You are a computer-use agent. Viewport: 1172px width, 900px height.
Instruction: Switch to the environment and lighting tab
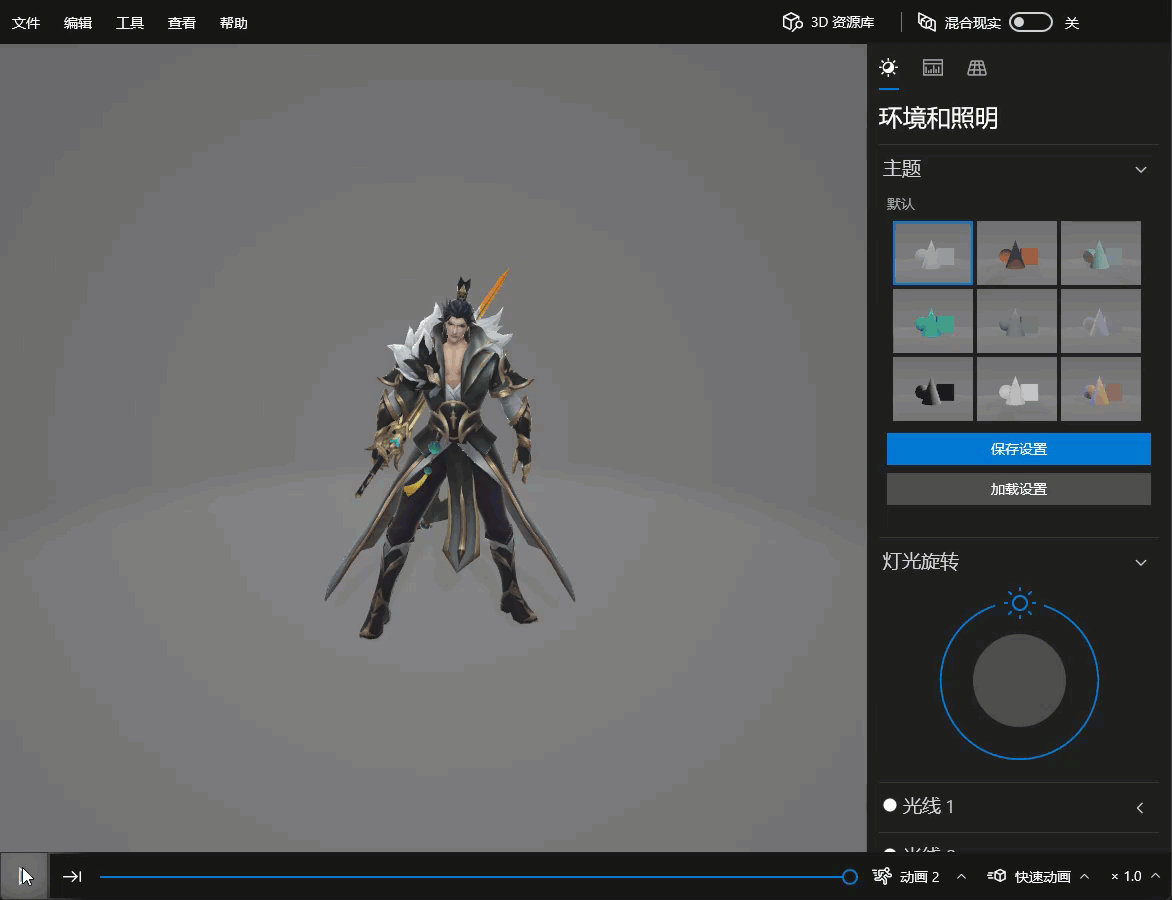tap(888, 68)
